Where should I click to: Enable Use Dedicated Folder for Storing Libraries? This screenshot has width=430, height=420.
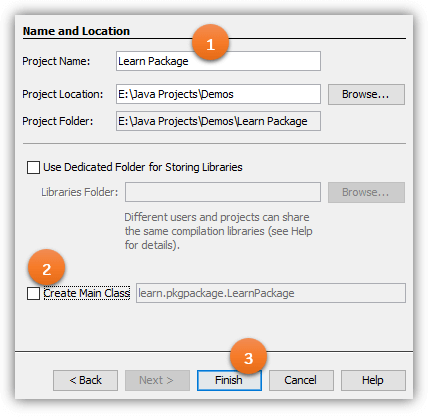[33, 167]
